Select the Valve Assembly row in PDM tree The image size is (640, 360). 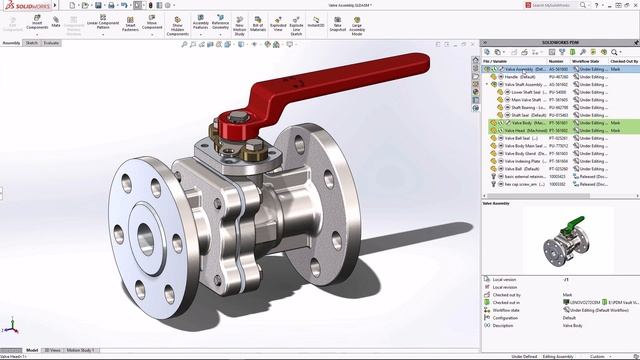(x=561, y=69)
